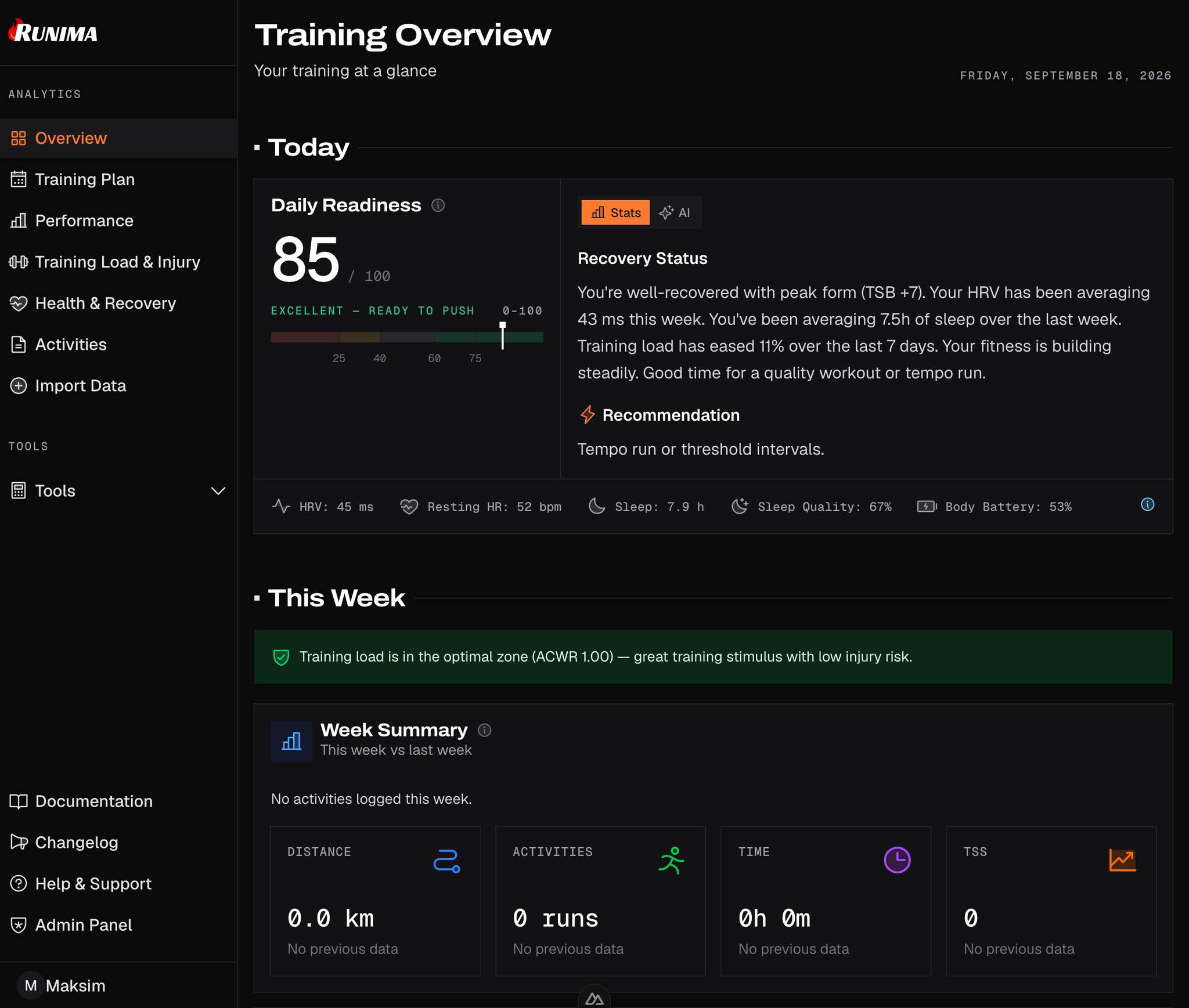The height and width of the screenshot is (1008, 1189).
Task: Click the Week Summary blue chart icon
Action: point(291,741)
